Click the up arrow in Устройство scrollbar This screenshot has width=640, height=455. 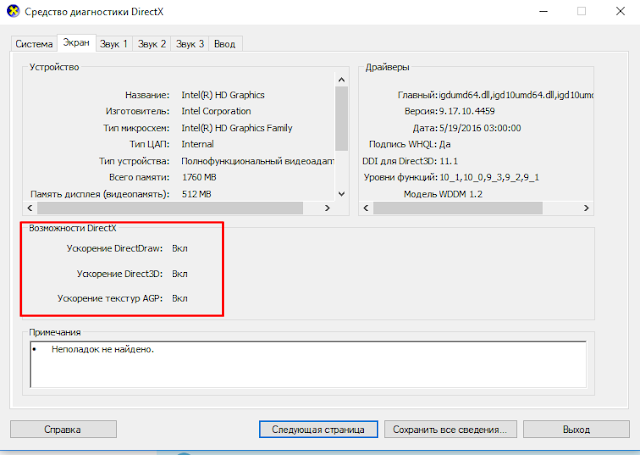342,80
